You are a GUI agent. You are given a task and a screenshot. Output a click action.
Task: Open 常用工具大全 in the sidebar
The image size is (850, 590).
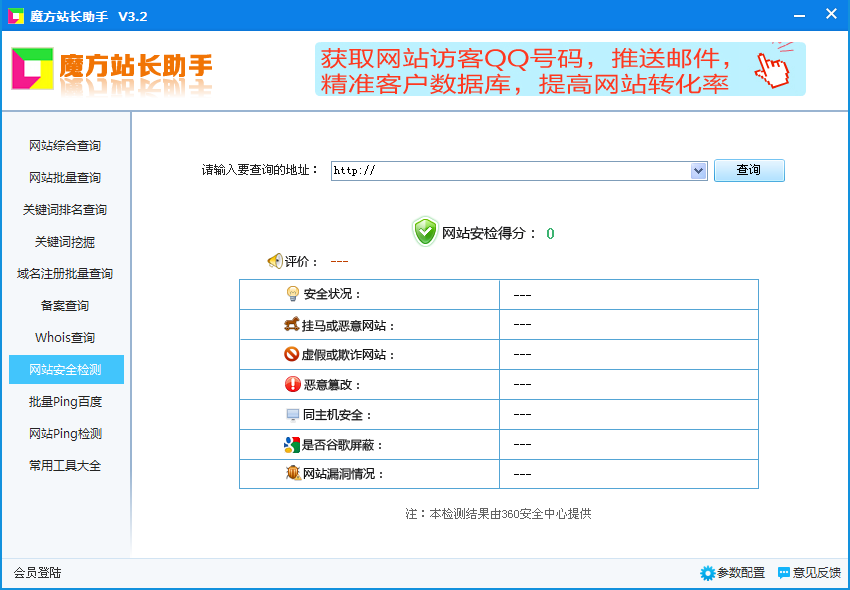[x=65, y=465]
